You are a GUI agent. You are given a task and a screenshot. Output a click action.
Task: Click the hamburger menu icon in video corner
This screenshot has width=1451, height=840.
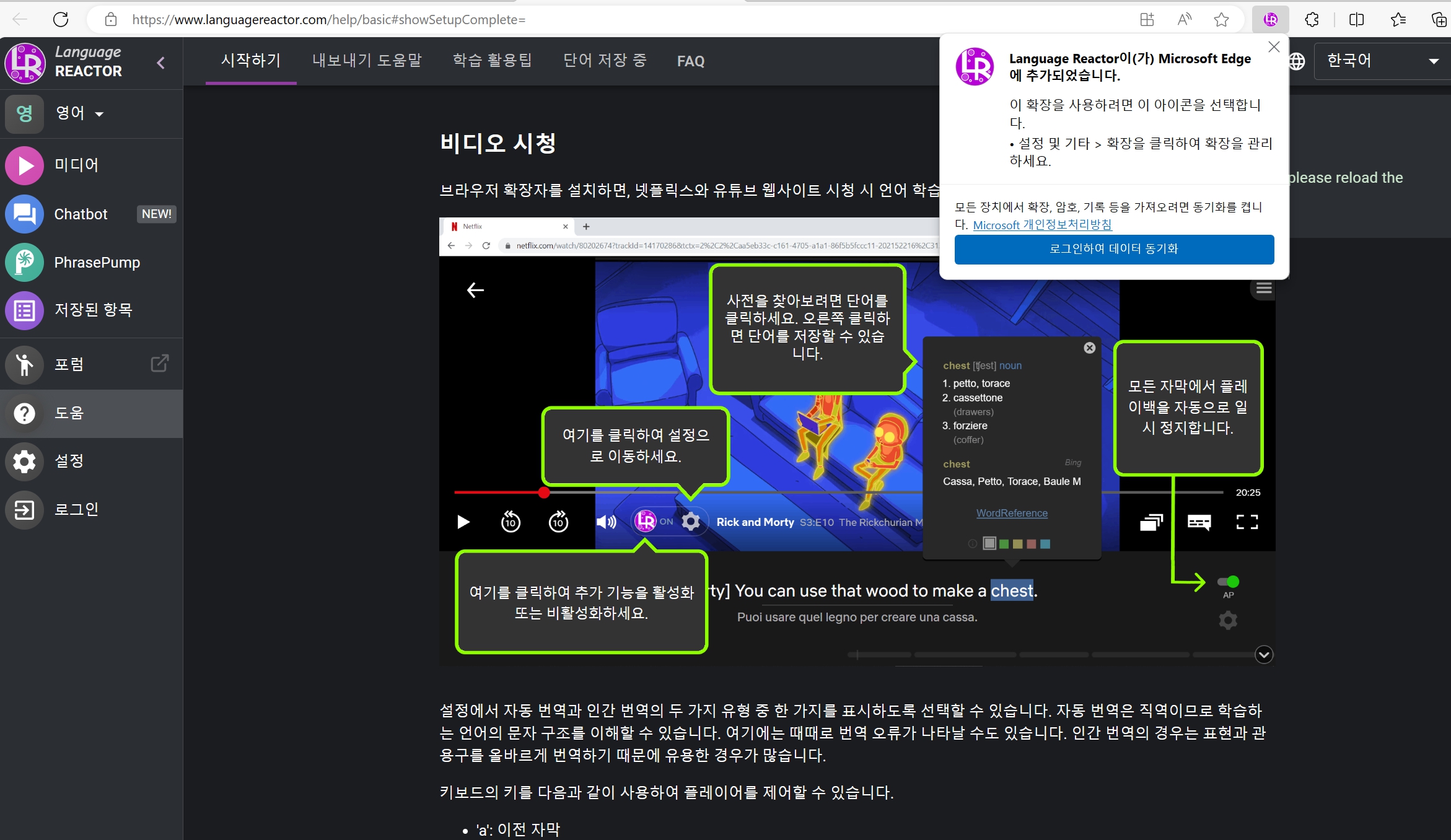(x=1264, y=288)
